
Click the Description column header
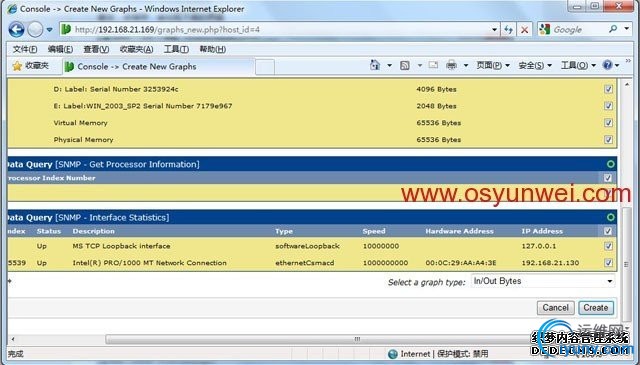pos(93,231)
